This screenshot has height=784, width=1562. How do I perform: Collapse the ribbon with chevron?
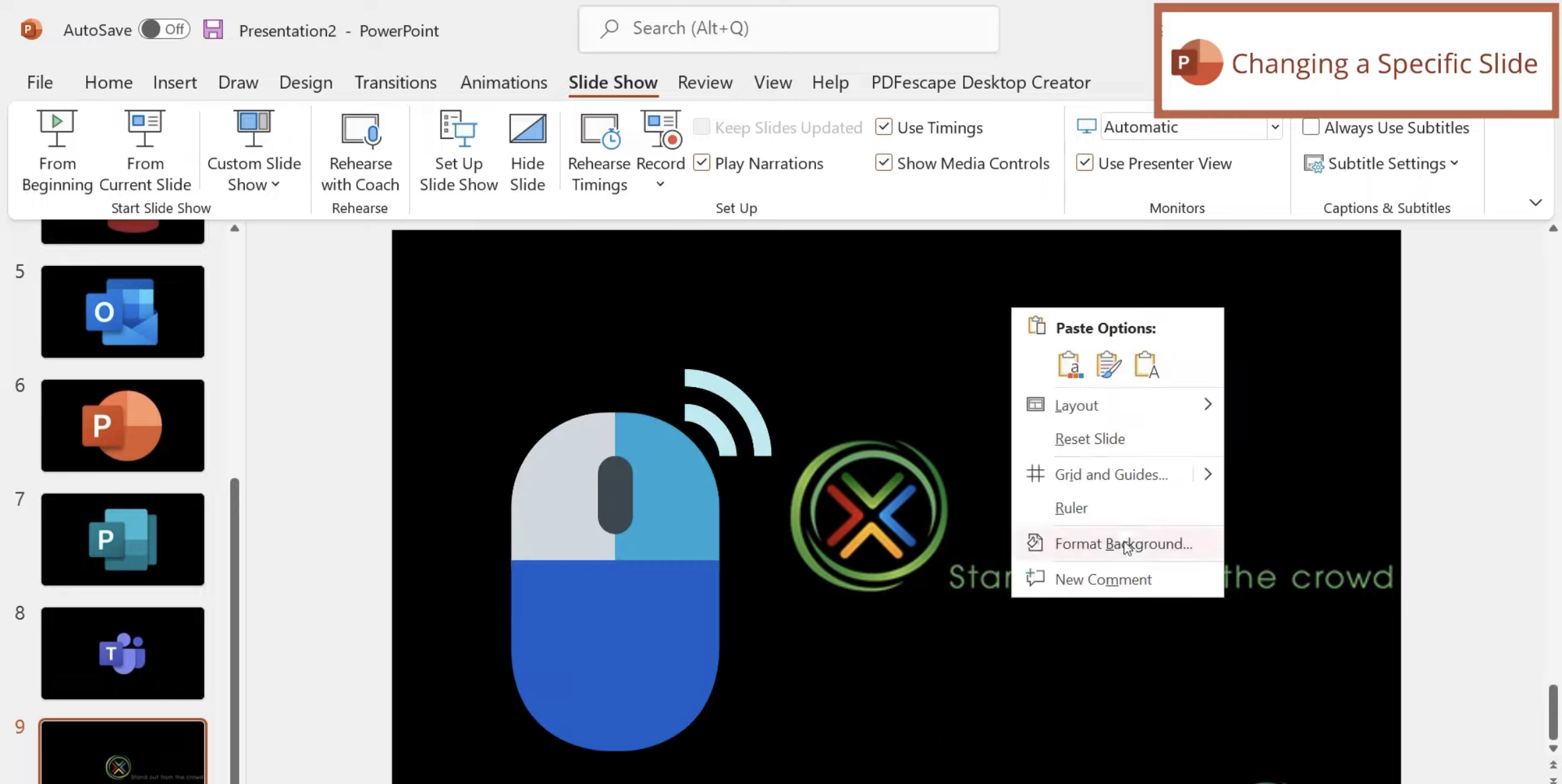tap(1536, 202)
